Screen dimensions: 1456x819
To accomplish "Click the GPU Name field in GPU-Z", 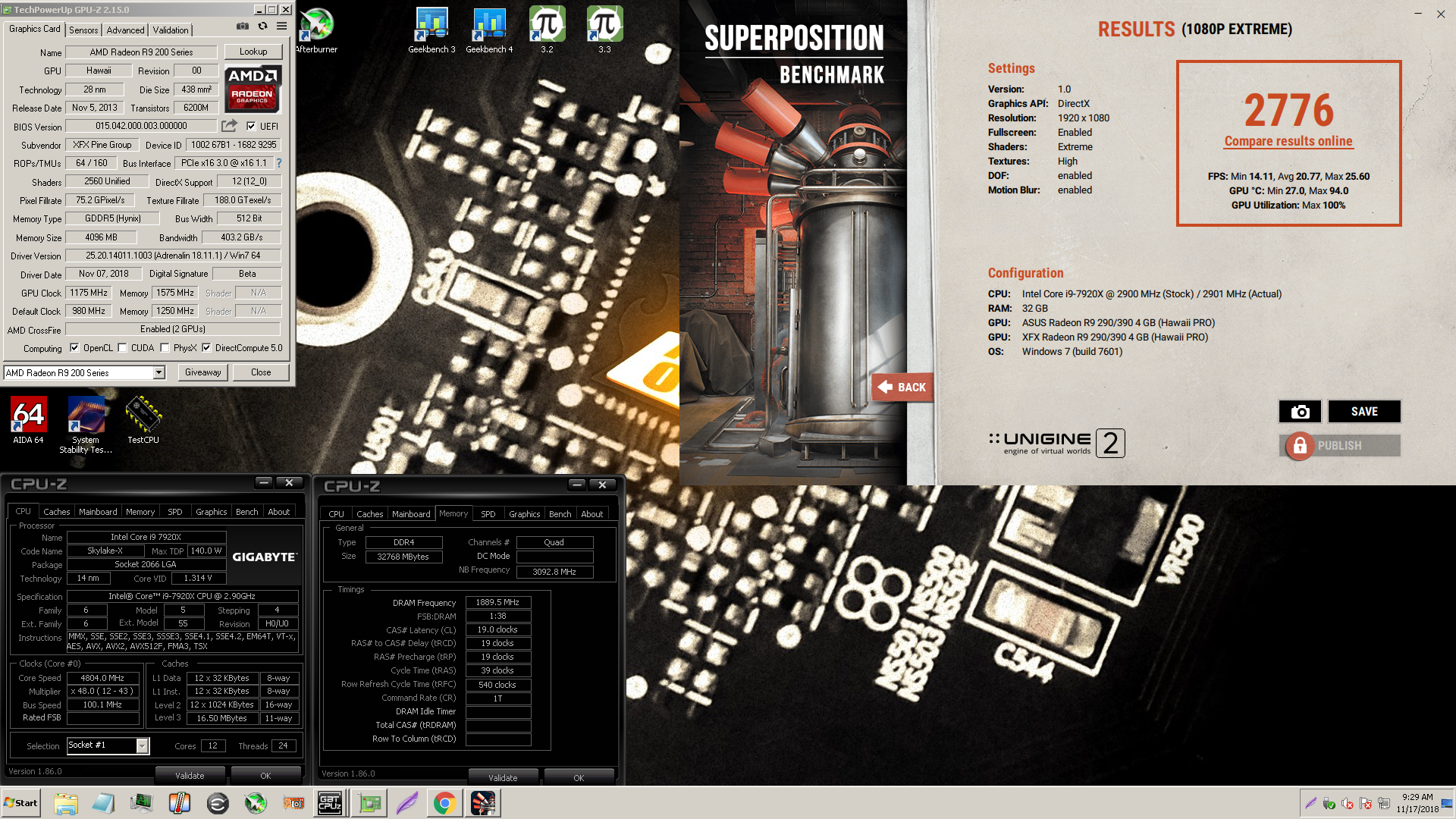I will (x=141, y=52).
